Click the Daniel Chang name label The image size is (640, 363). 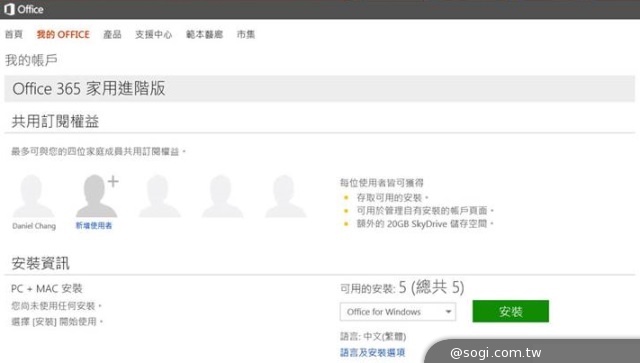click(34, 226)
